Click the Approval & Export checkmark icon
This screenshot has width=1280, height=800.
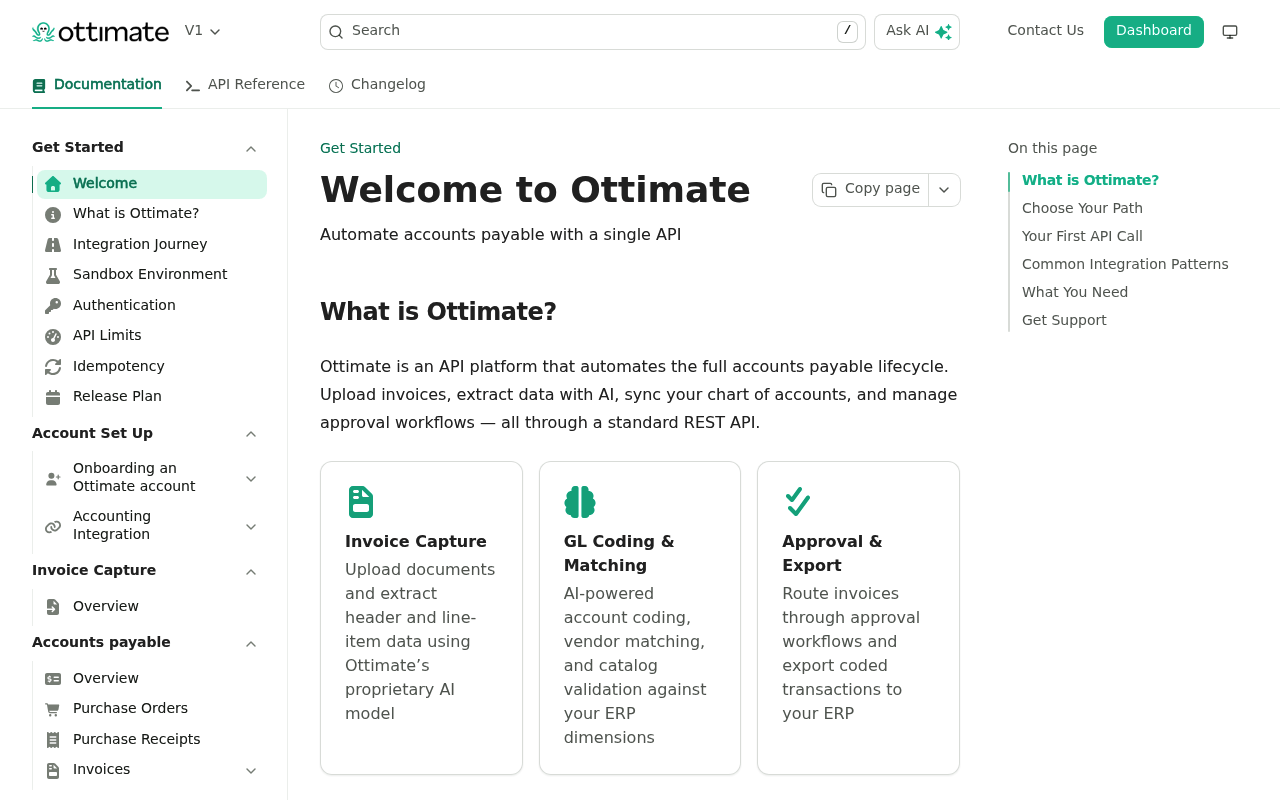798,502
